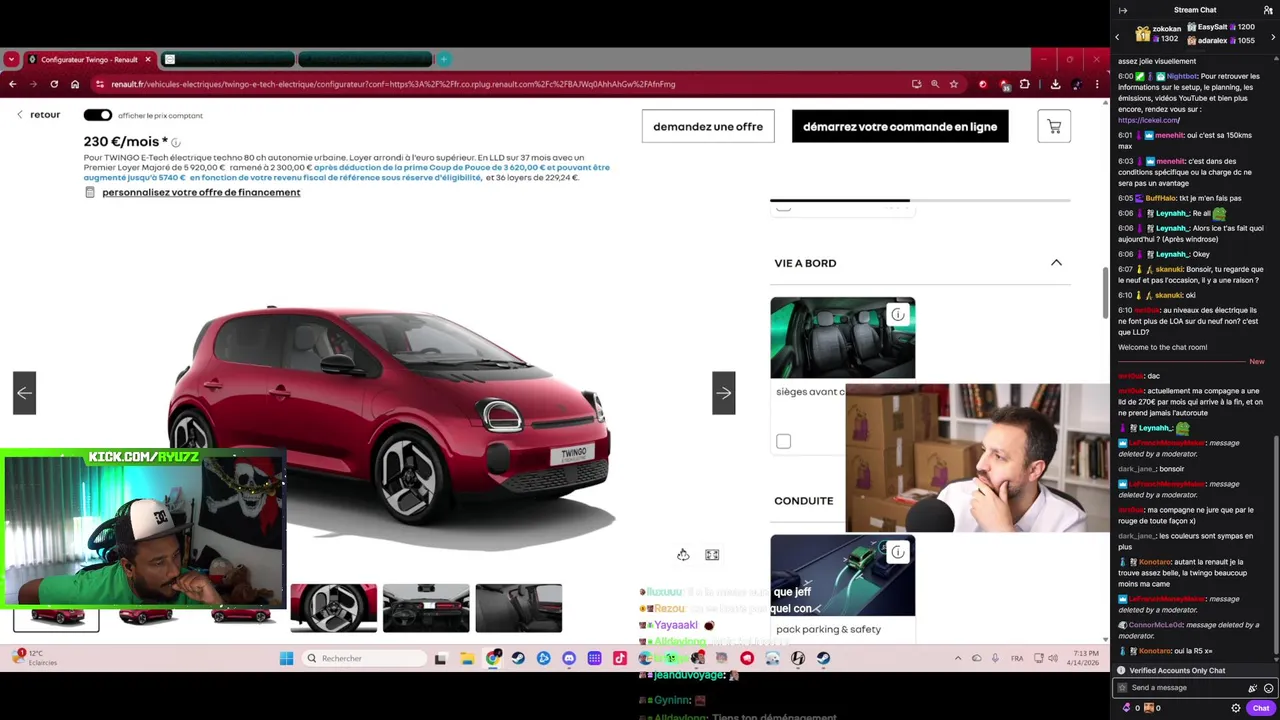Collapse the Stream Chat panel

click(1123, 10)
